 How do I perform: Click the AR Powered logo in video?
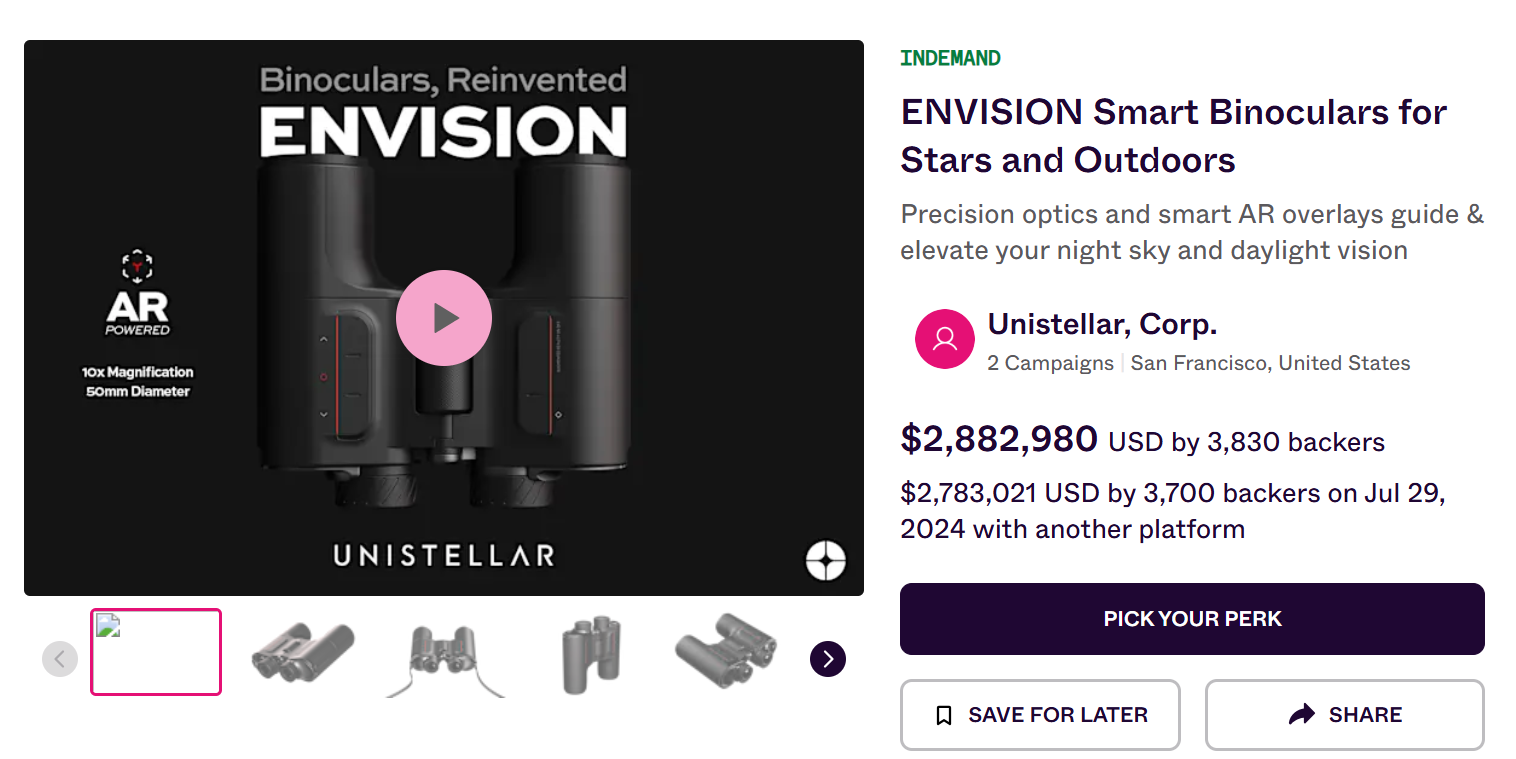[137, 293]
